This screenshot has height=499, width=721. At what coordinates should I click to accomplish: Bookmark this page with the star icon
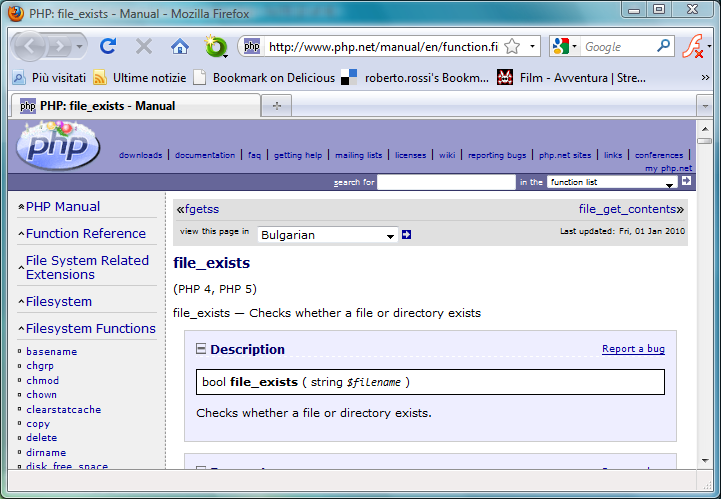(512, 47)
